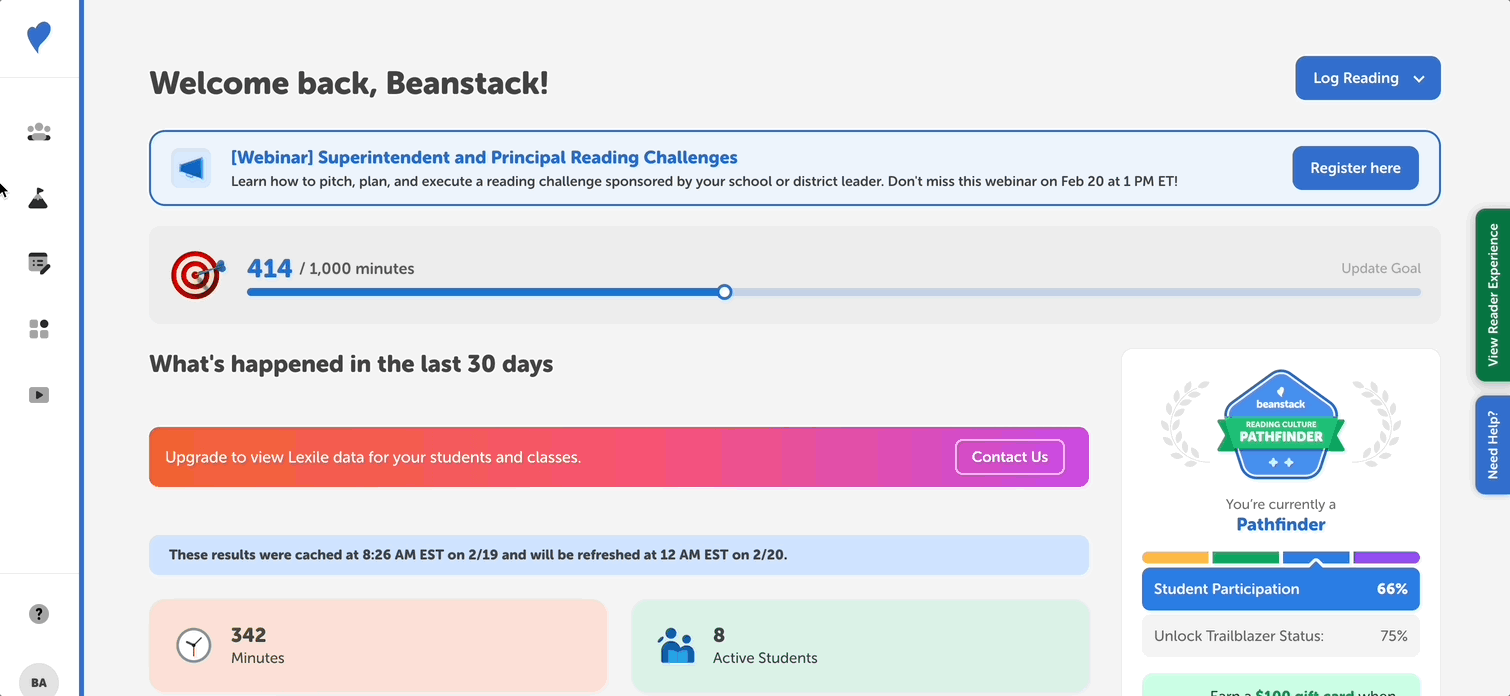The height and width of the screenshot is (696, 1510).
Task: Open video tutorials via the play icon
Action: click(x=38, y=394)
